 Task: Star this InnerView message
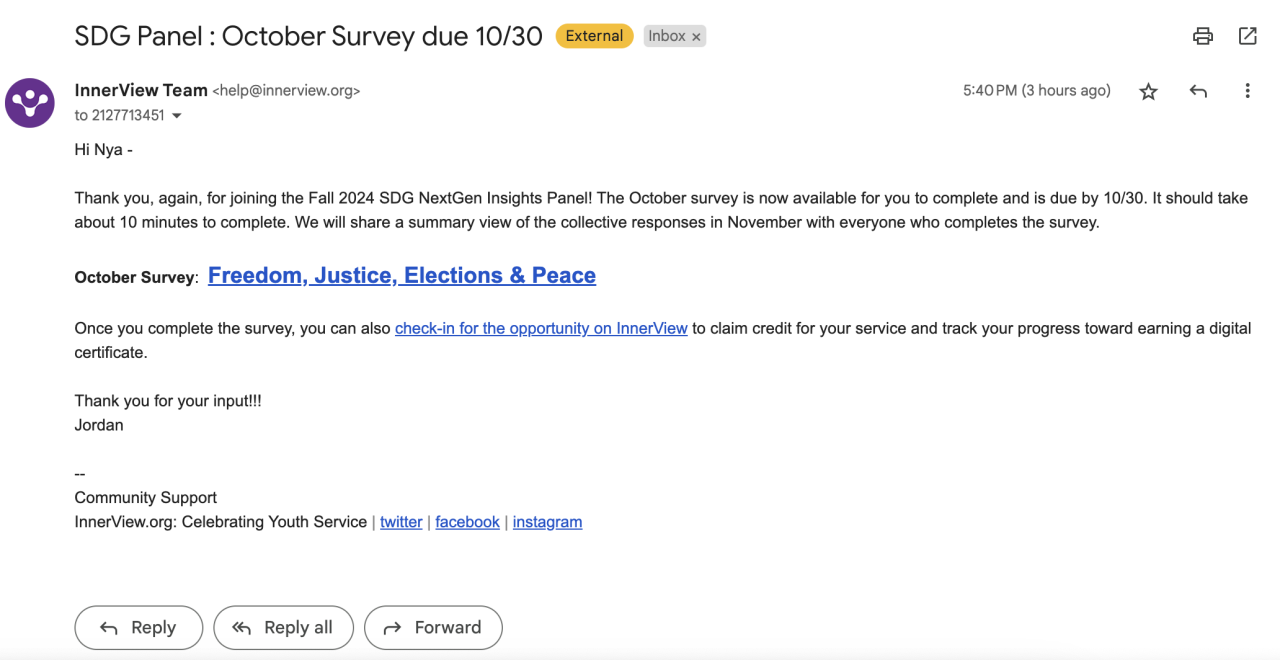coord(1149,92)
